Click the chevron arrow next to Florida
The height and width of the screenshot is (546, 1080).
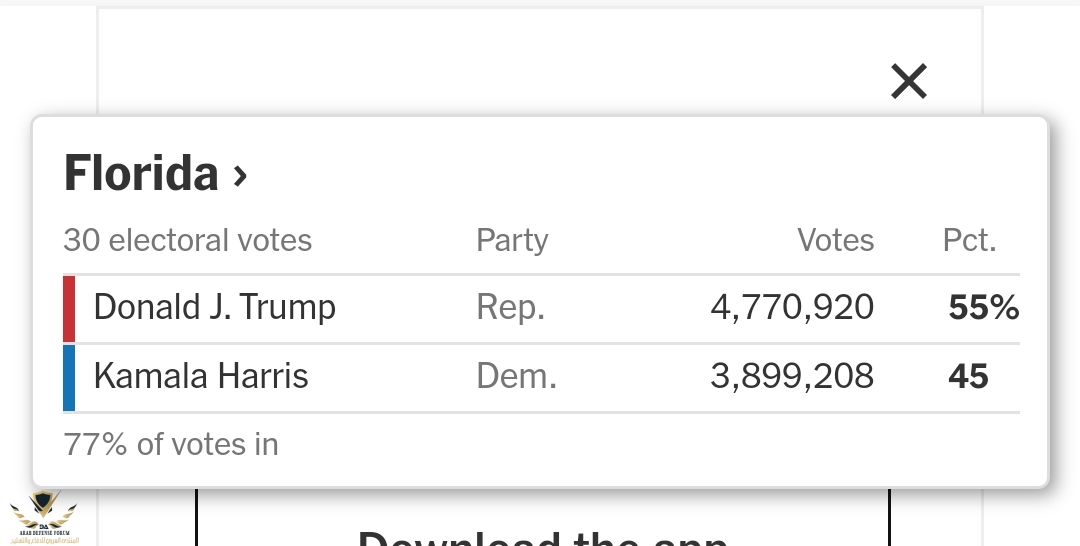point(240,176)
